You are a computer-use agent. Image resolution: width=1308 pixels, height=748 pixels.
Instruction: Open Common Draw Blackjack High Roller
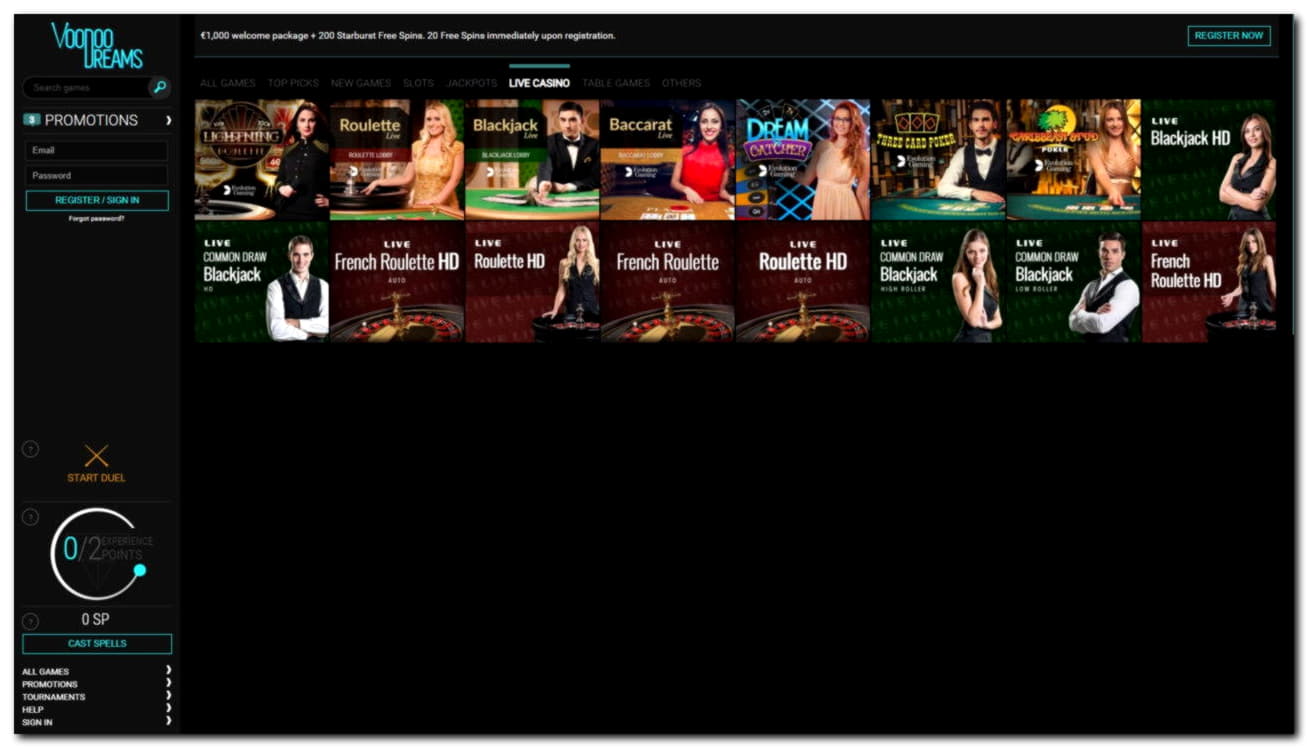click(x=938, y=282)
